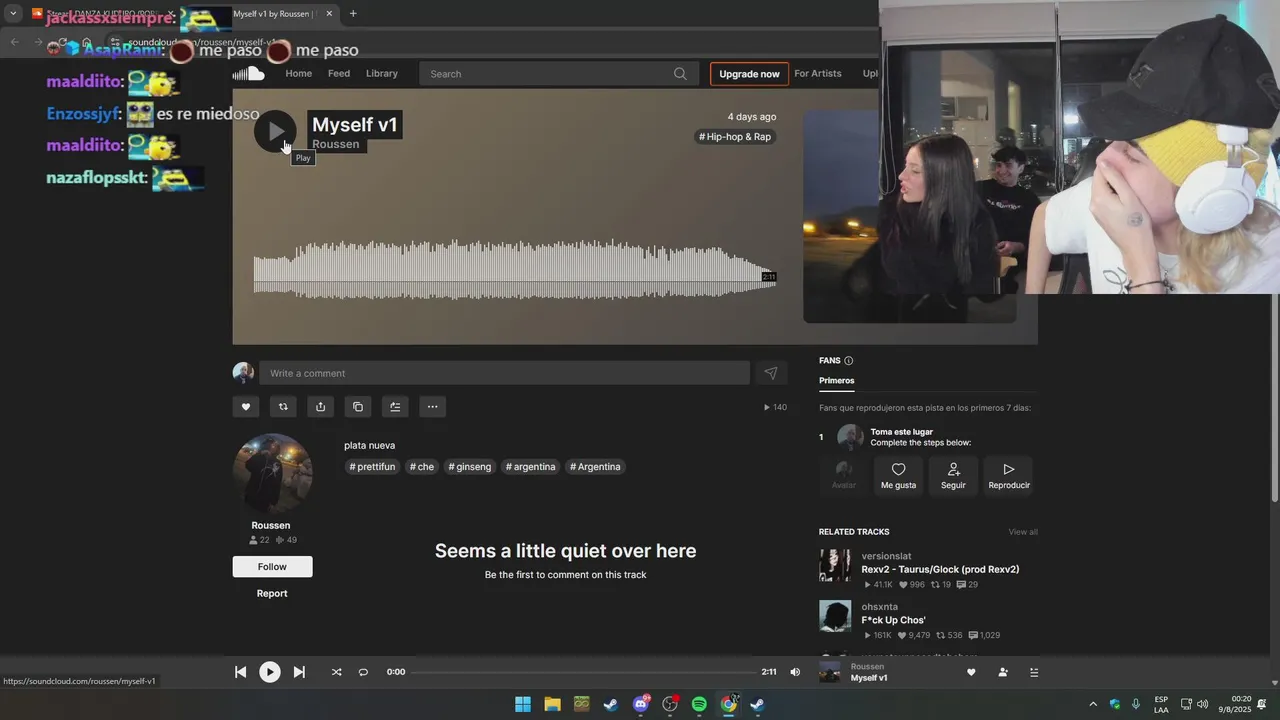This screenshot has width=1280, height=720.
Task: Skip to previous track in player bar
Action: pyautogui.click(x=240, y=672)
